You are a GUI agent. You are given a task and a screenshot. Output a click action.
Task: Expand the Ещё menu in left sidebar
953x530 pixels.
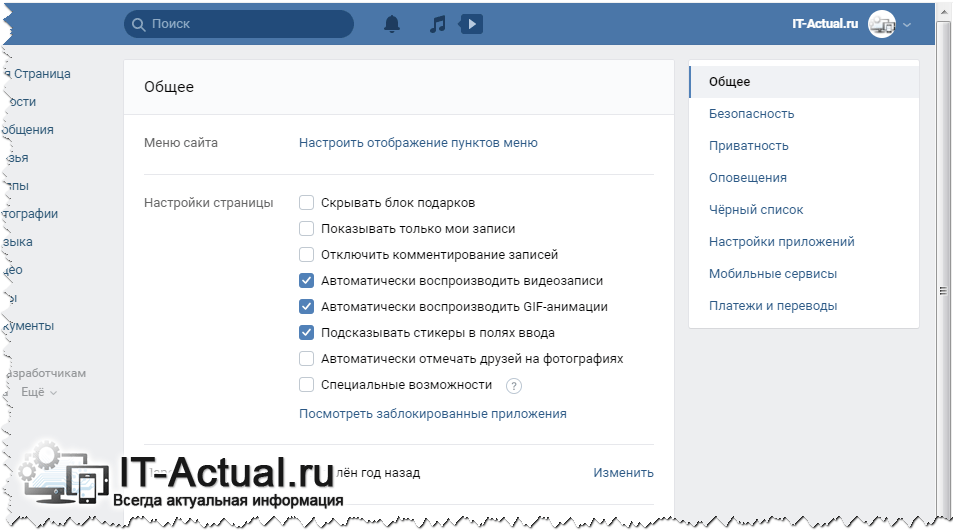(38, 393)
